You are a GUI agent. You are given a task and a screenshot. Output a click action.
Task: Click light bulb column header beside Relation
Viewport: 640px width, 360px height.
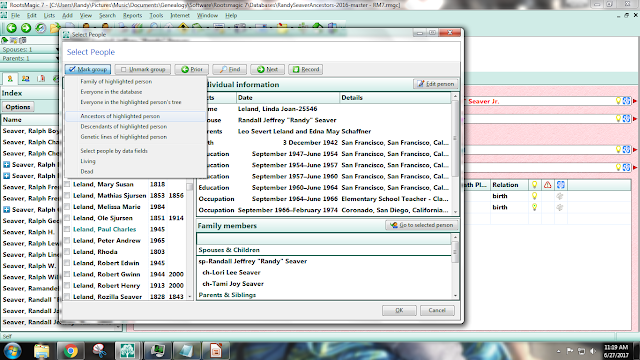(534, 185)
